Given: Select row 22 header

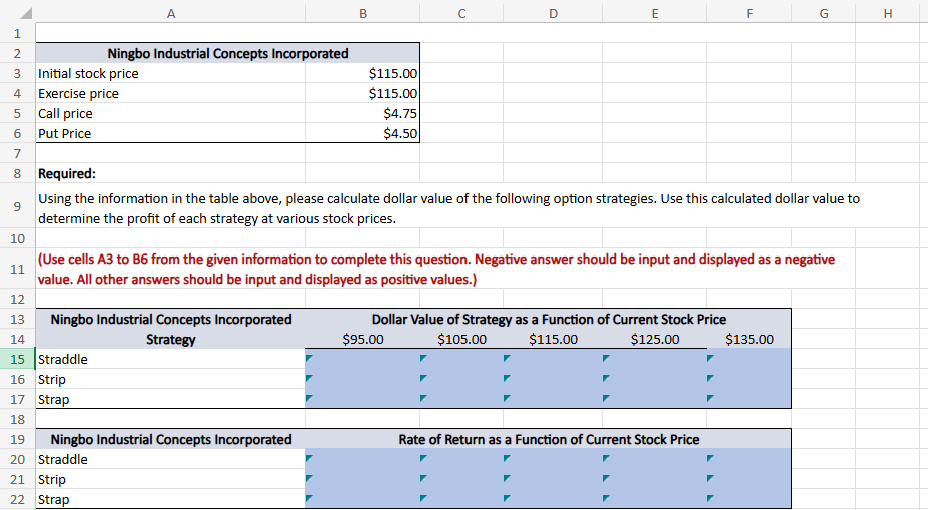Looking at the screenshot, I should click(x=17, y=499).
